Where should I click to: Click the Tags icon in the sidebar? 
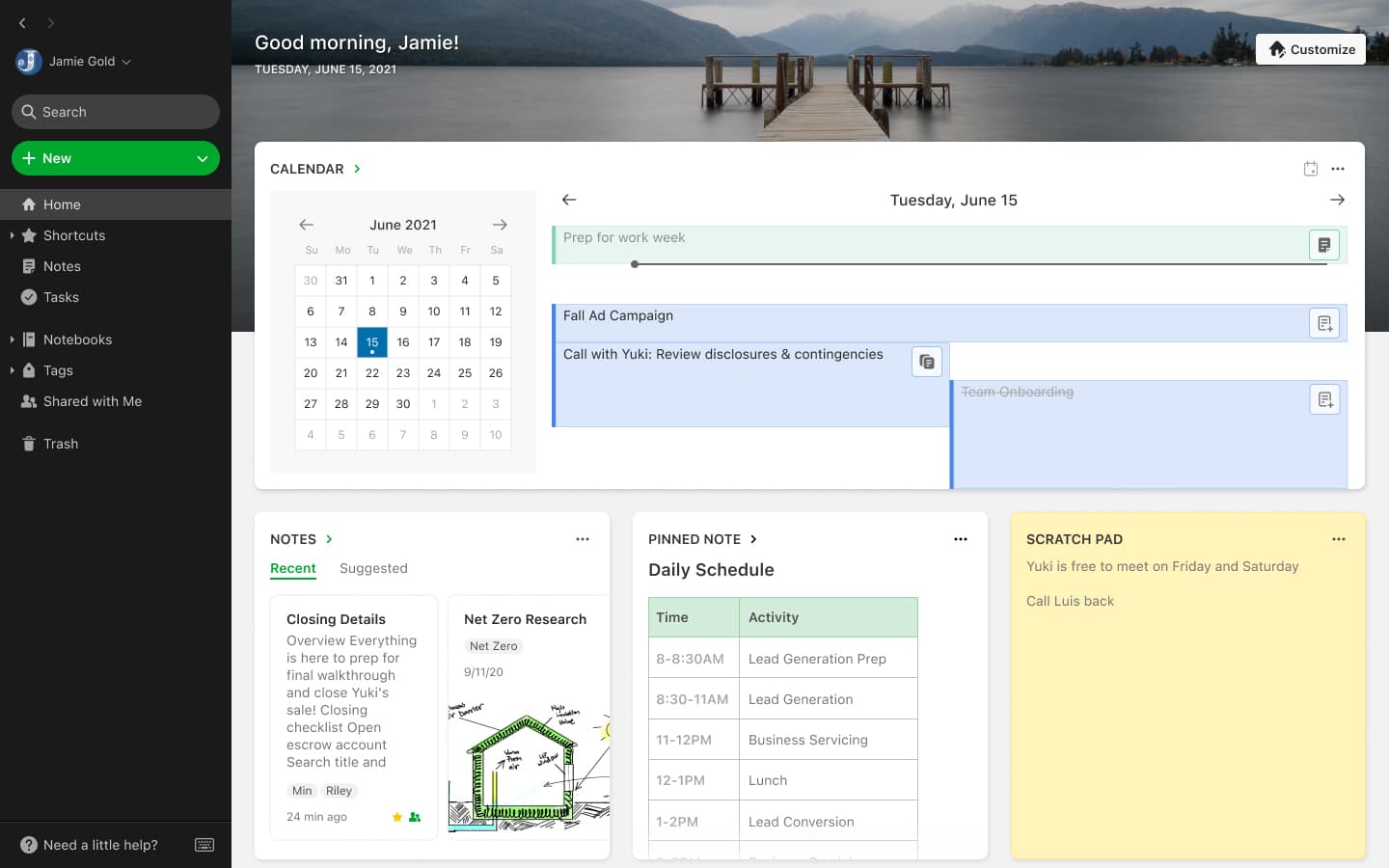tap(29, 370)
